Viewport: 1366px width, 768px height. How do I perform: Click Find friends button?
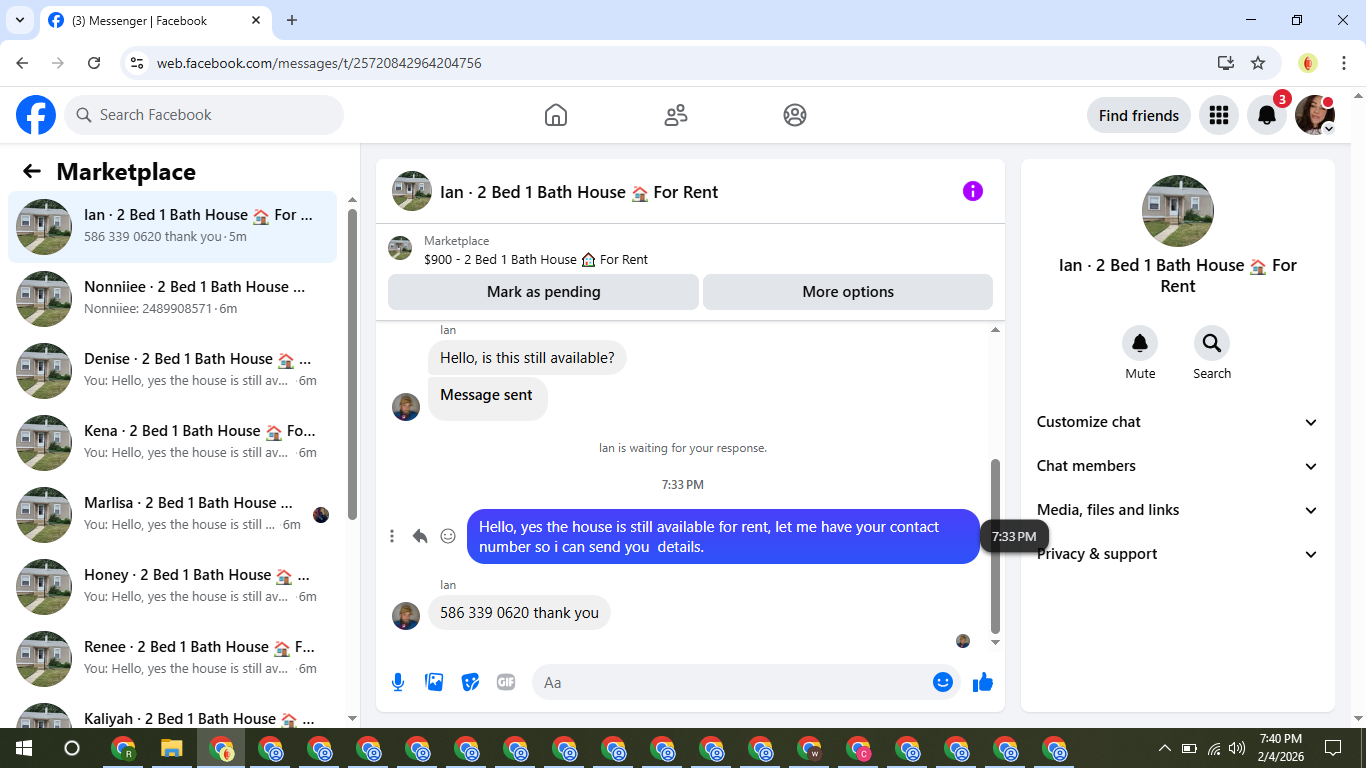(x=1138, y=115)
